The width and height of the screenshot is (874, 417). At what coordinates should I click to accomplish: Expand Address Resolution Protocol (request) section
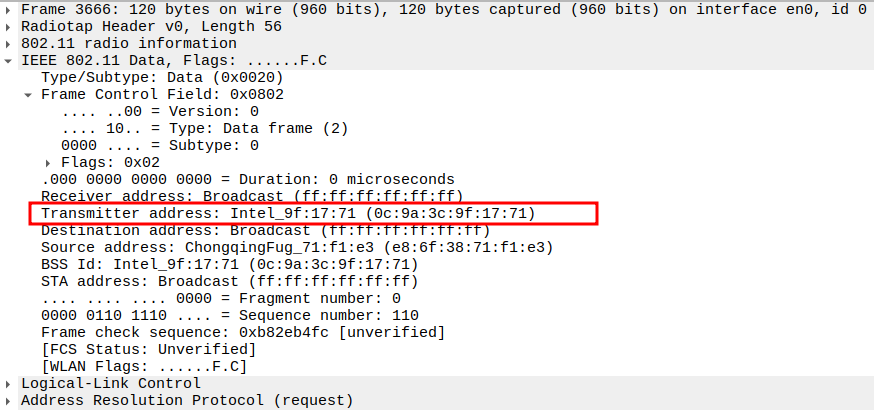pos(9,400)
